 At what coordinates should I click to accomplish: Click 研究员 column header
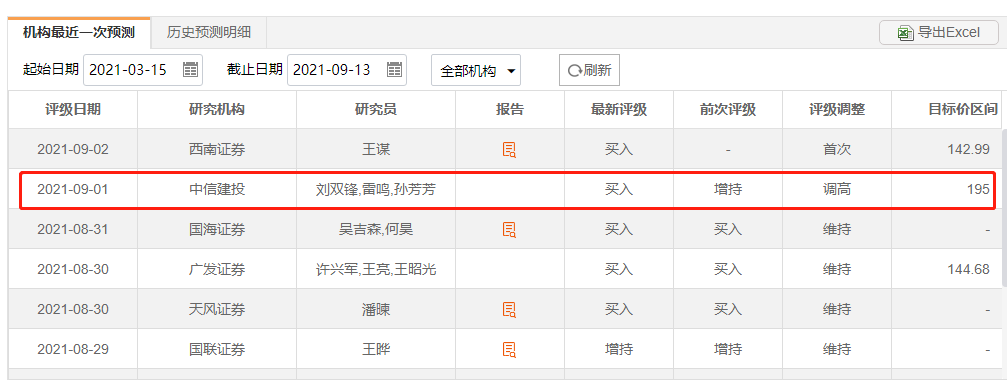click(376, 109)
